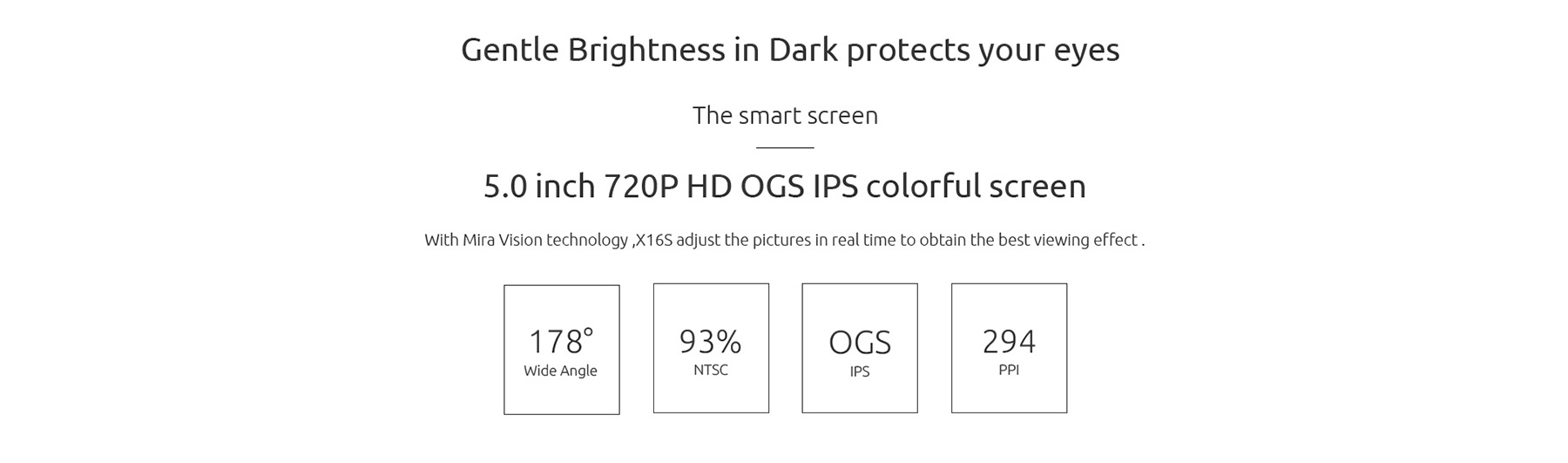The height and width of the screenshot is (463, 1568).
Task: Click the 5.0 inch 720P HD heading
Action: (785, 186)
